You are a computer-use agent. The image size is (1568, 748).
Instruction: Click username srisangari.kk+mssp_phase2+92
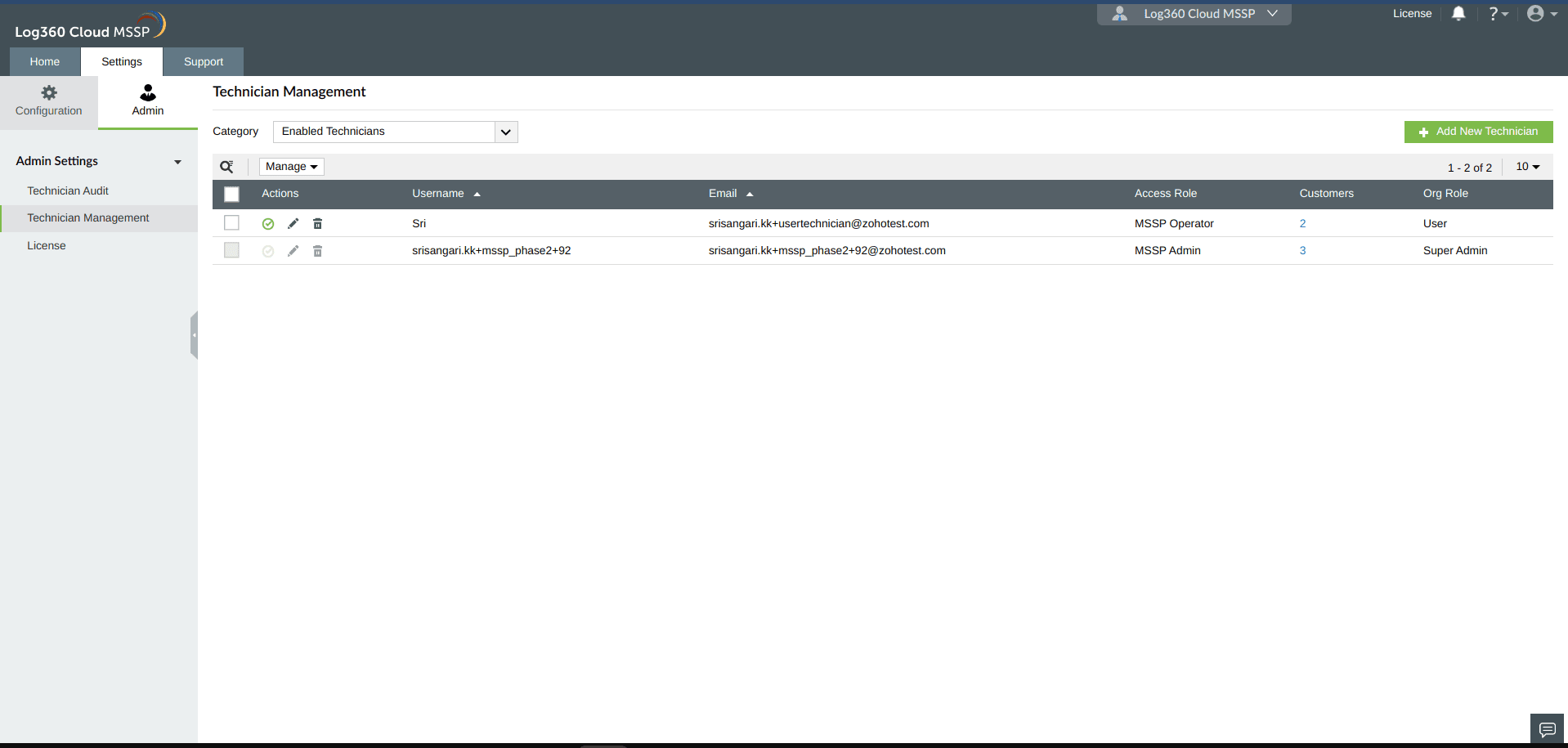coord(491,250)
